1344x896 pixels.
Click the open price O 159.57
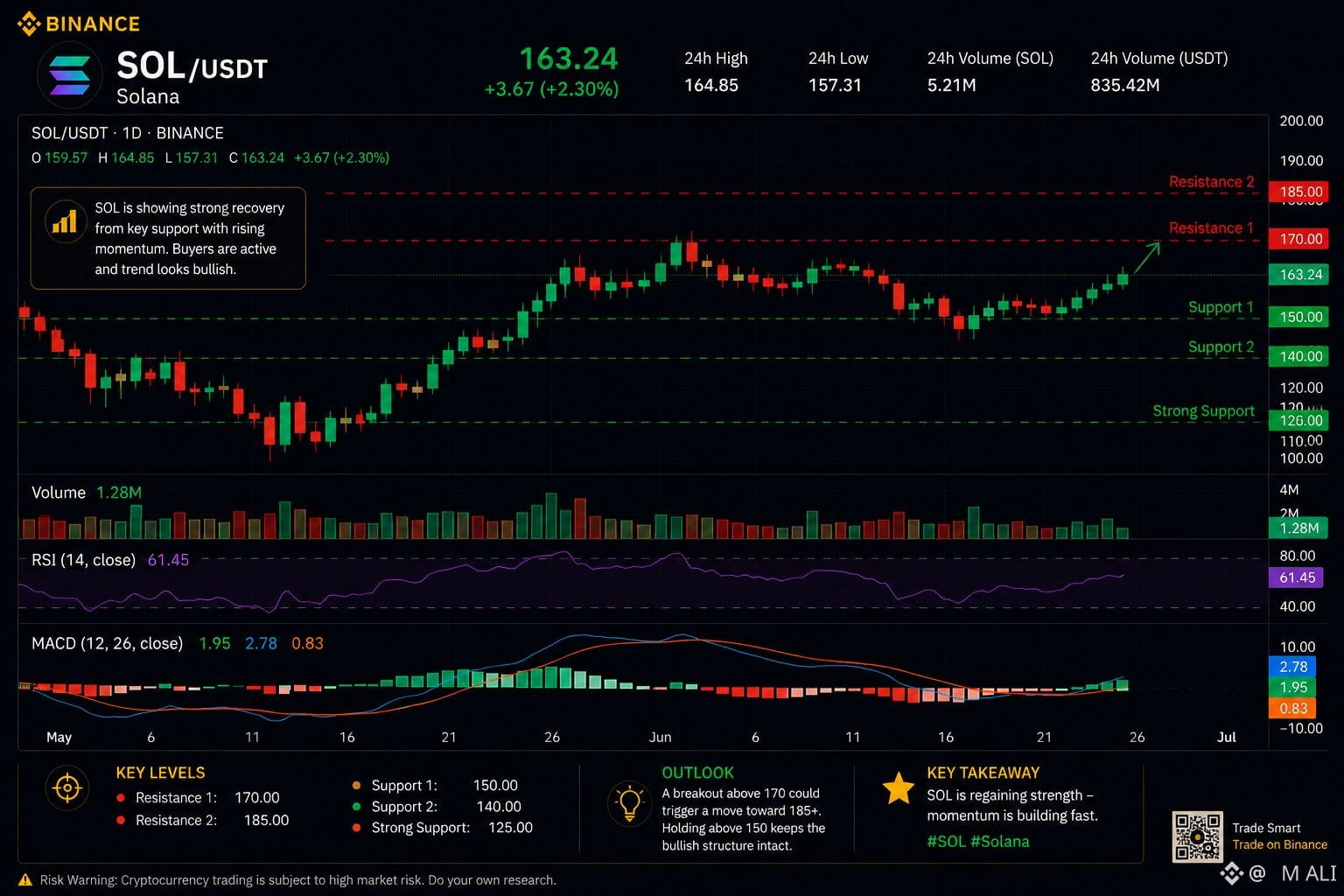[x=59, y=157]
